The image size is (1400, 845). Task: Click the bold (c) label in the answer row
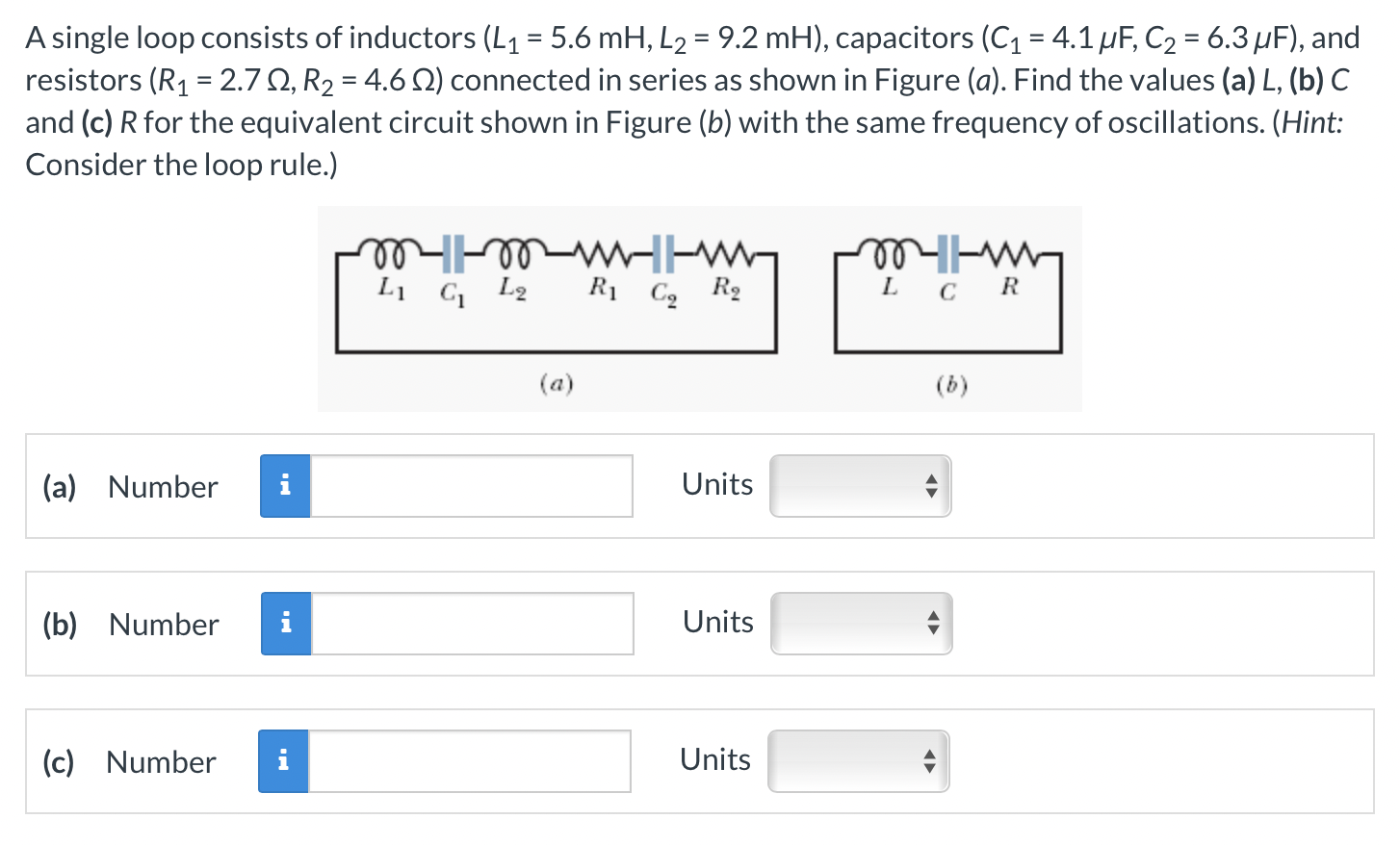(60, 762)
